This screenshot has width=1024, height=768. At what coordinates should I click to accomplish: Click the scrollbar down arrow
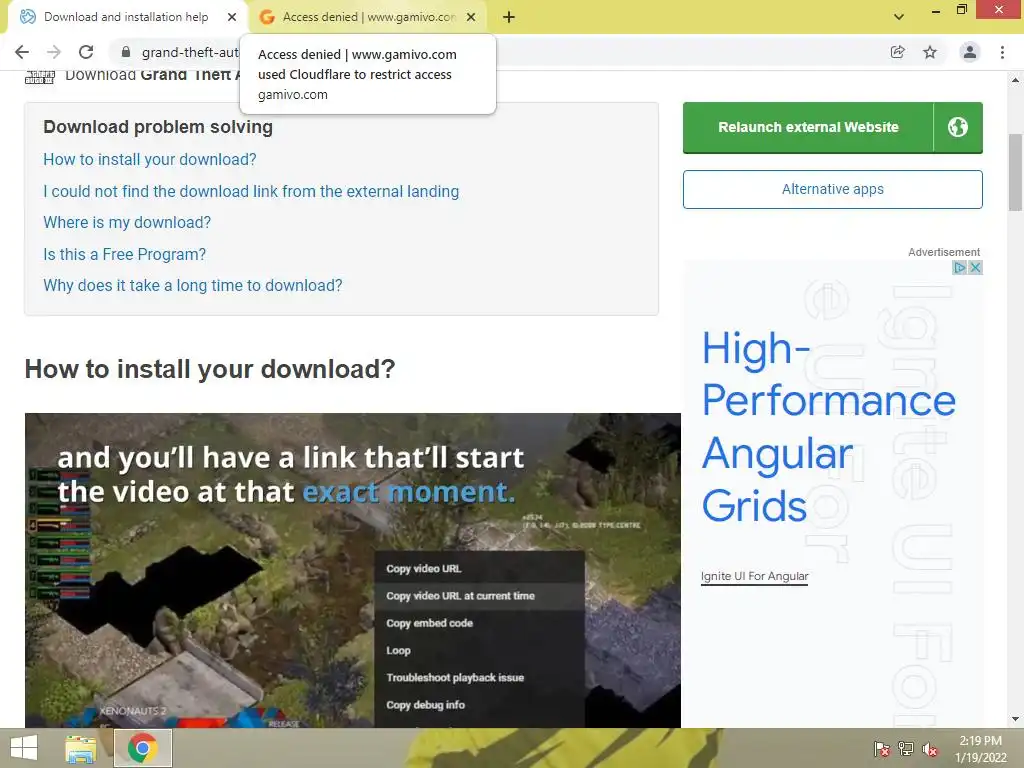point(1015,720)
